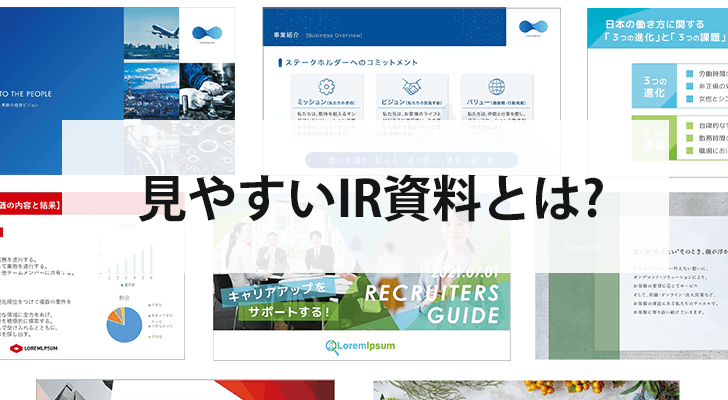This screenshot has height=400, width=728.
Task: Click the キャリアアップを banner text
Action: [277, 292]
